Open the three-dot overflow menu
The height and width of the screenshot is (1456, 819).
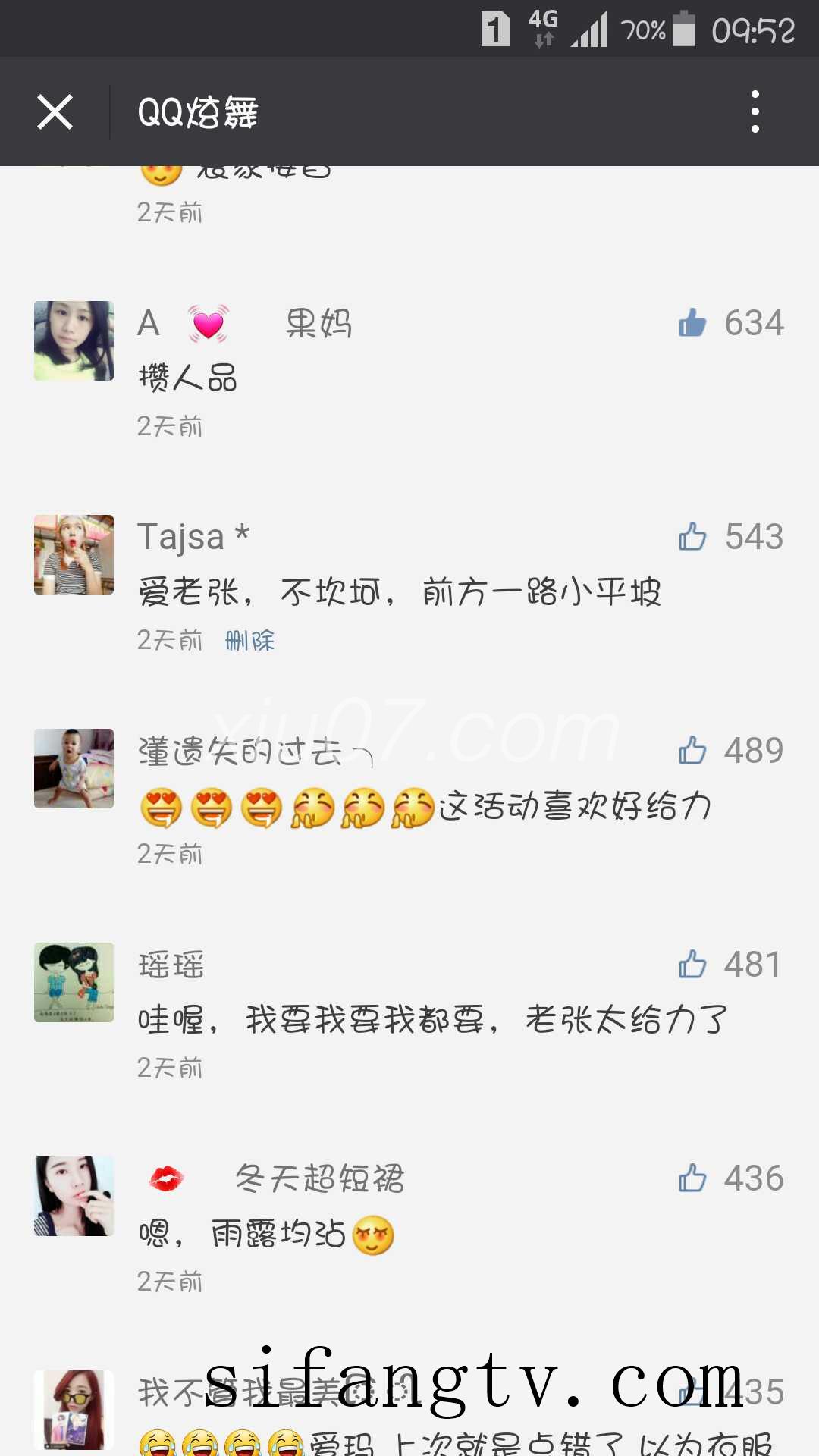[x=755, y=112]
